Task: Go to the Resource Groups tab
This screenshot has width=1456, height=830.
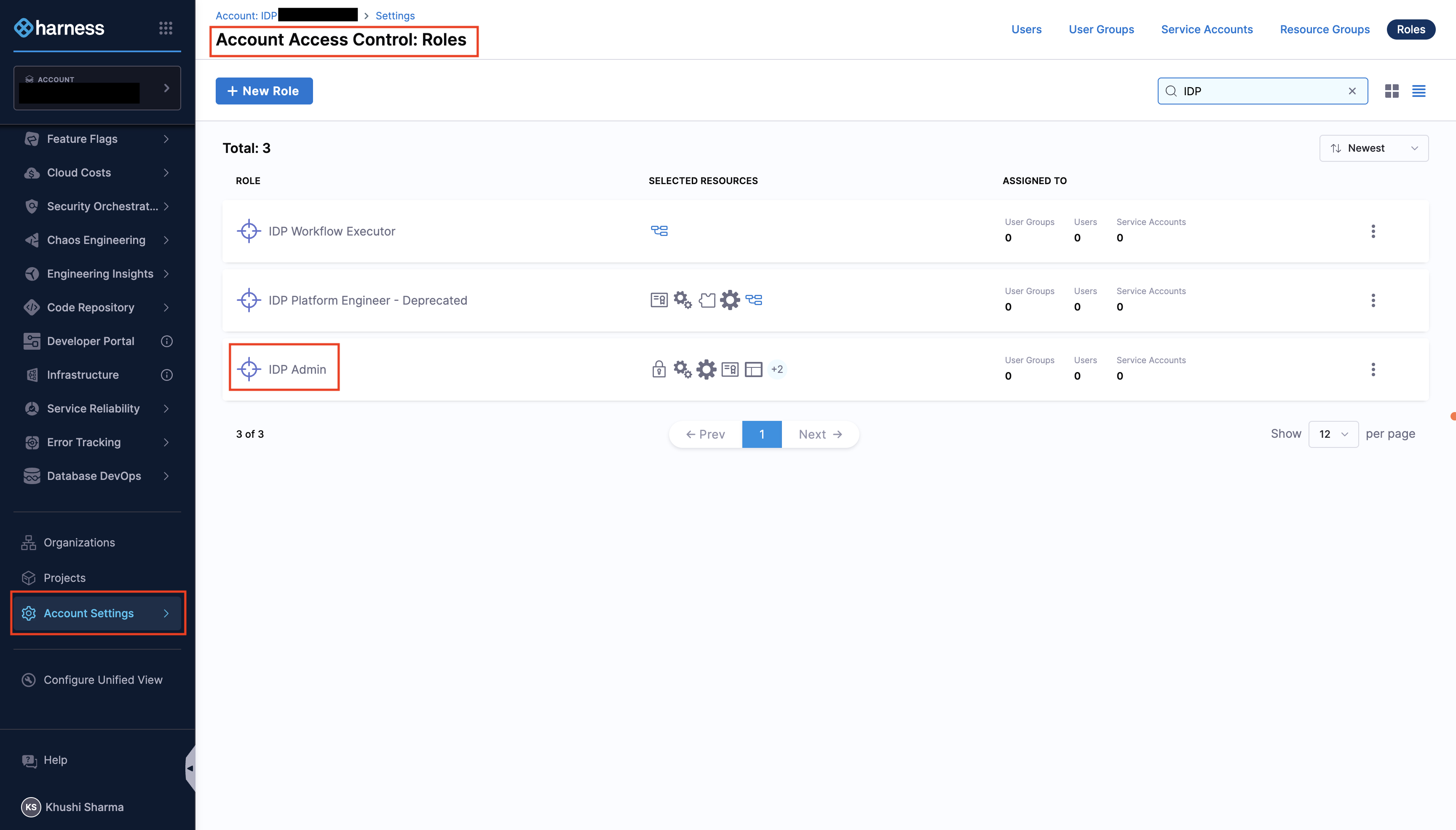Action: click(x=1325, y=29)
